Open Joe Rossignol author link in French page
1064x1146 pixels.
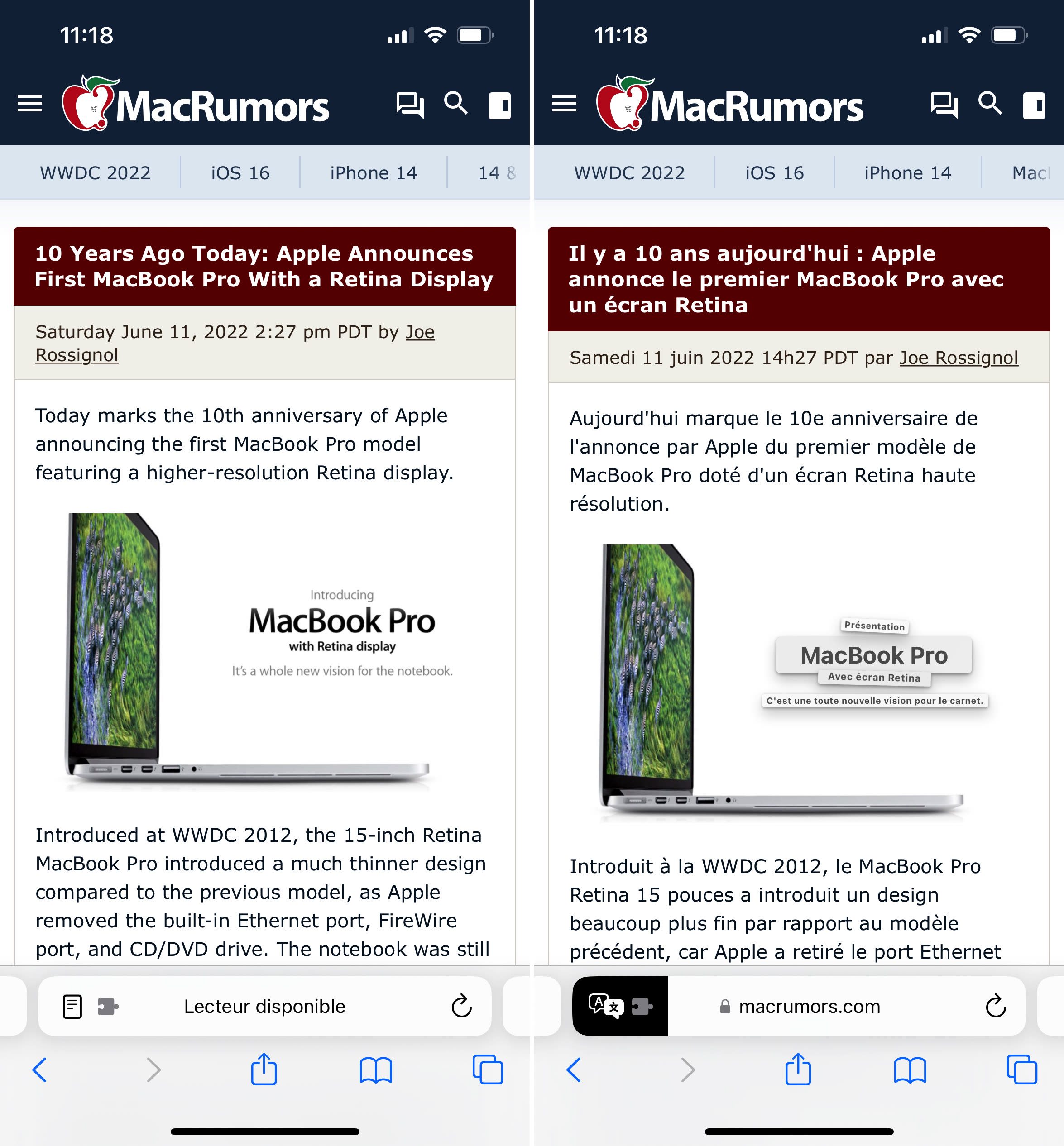pos(959,358)
